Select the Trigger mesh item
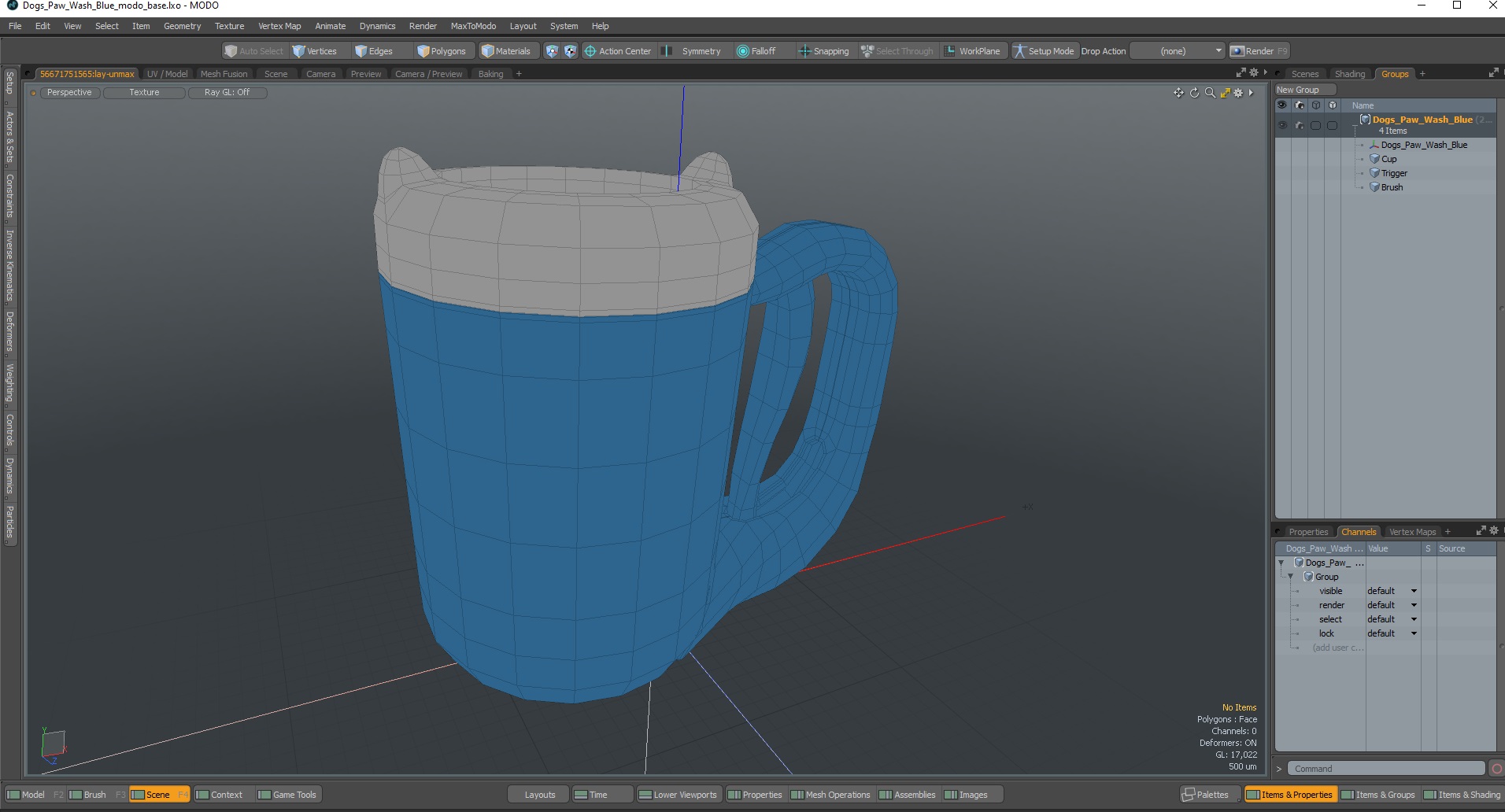1505x812 pixels. tap(1393, 173)
